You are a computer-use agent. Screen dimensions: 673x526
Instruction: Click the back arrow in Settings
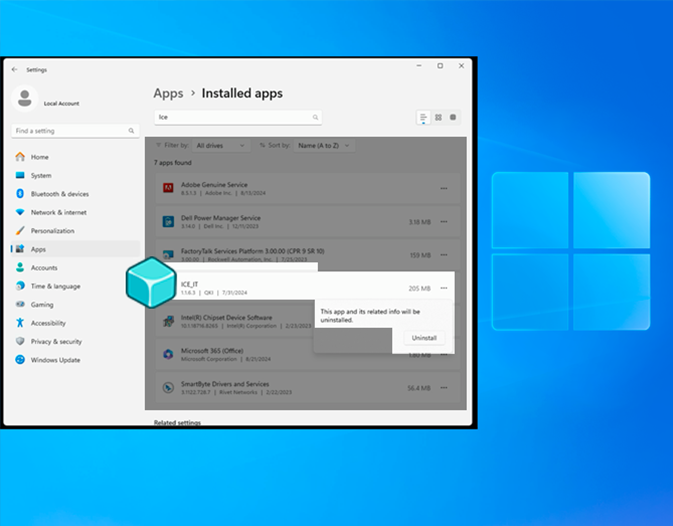[x=15, y=70]
